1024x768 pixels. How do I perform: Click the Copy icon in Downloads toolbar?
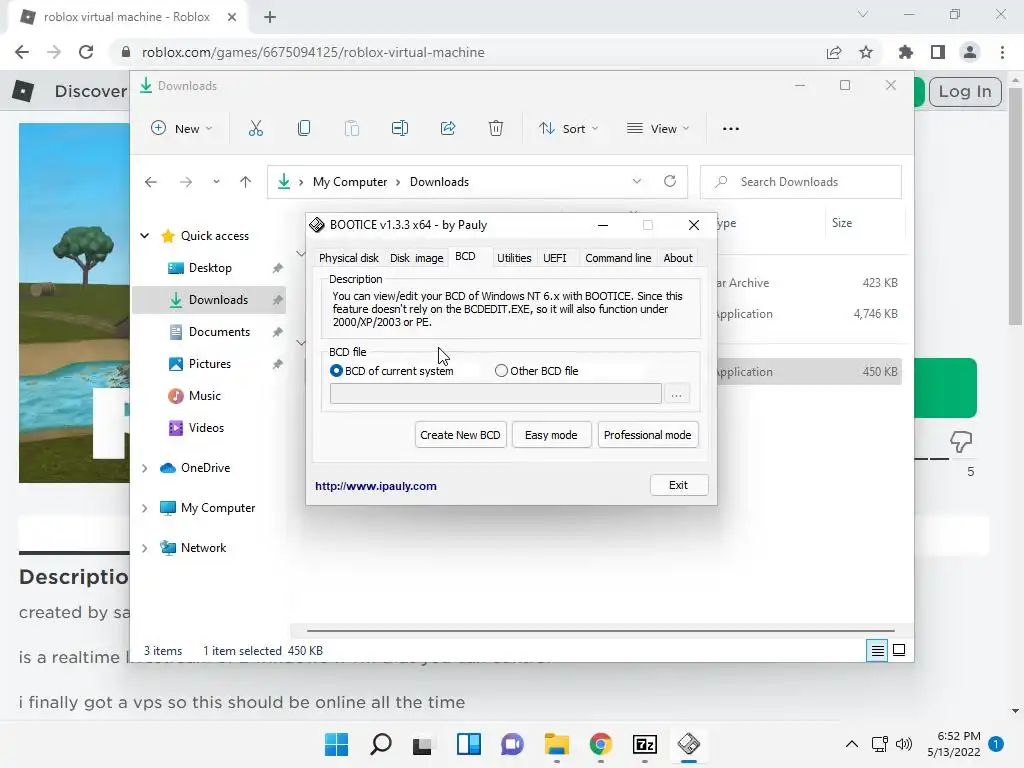[x=304, y=129]
